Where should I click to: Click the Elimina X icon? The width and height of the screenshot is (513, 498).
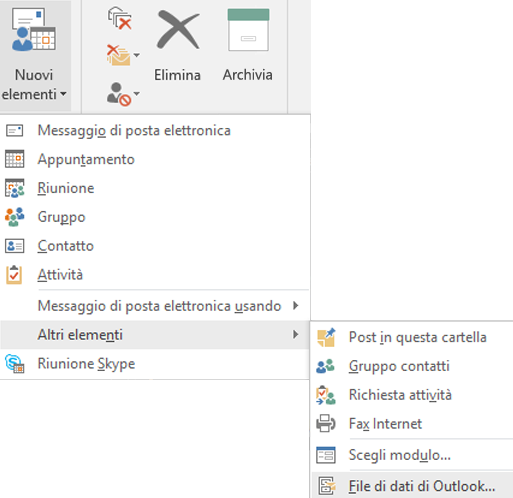pos(178,30)
